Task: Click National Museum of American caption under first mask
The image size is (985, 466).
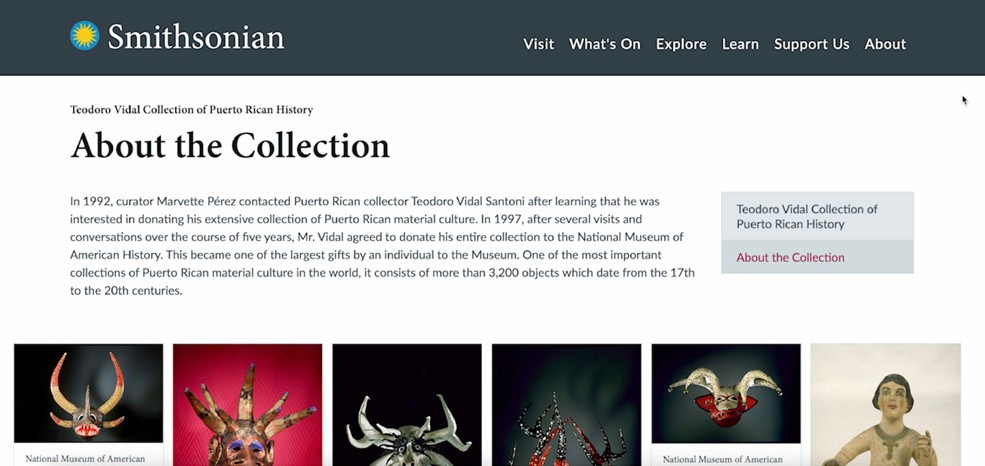Action: [x=85, y=459]
